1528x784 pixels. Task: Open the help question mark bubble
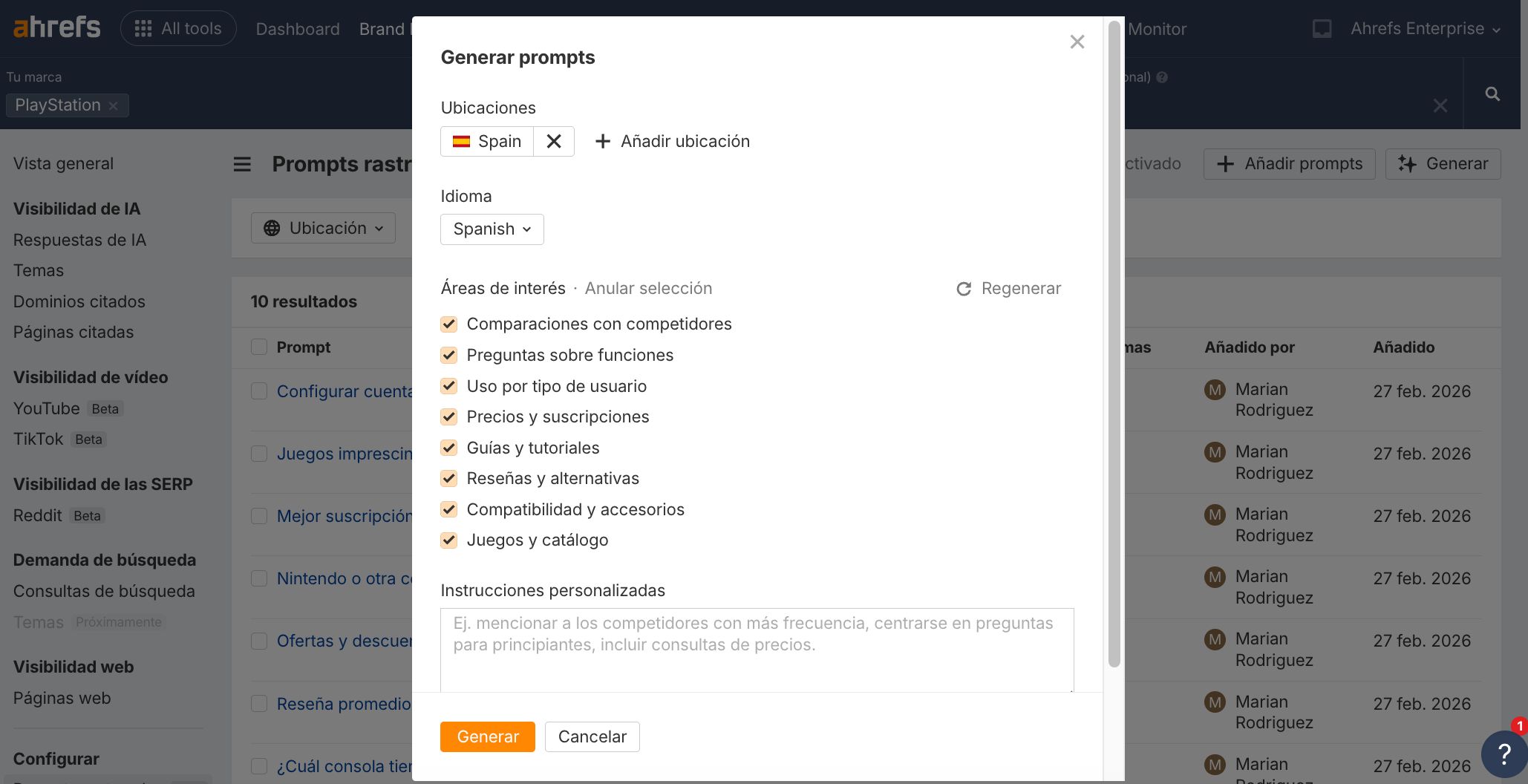(x=1503, y=754)
